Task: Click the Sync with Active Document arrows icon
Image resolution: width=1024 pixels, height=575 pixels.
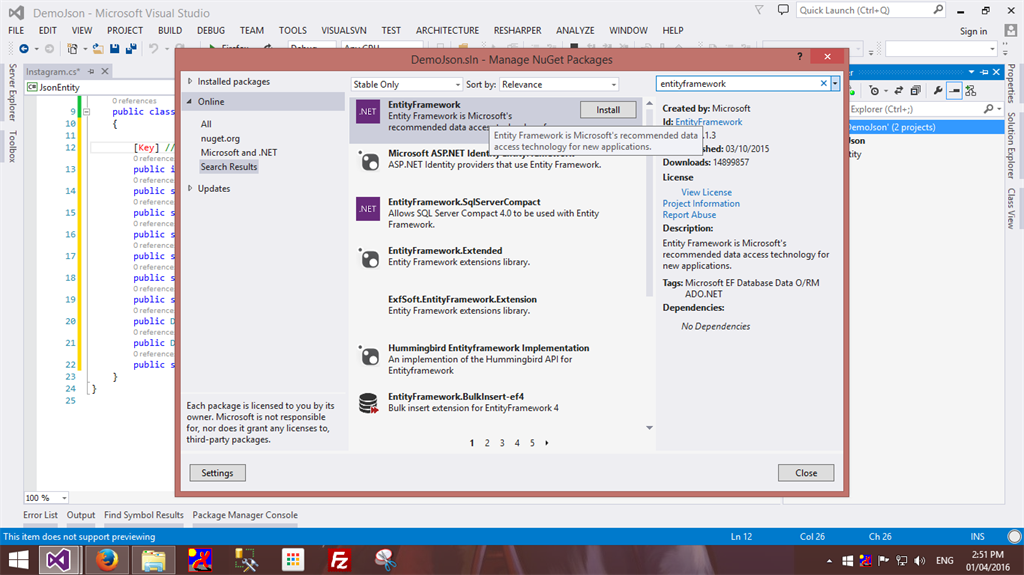Action: click(x=899, y=91)
